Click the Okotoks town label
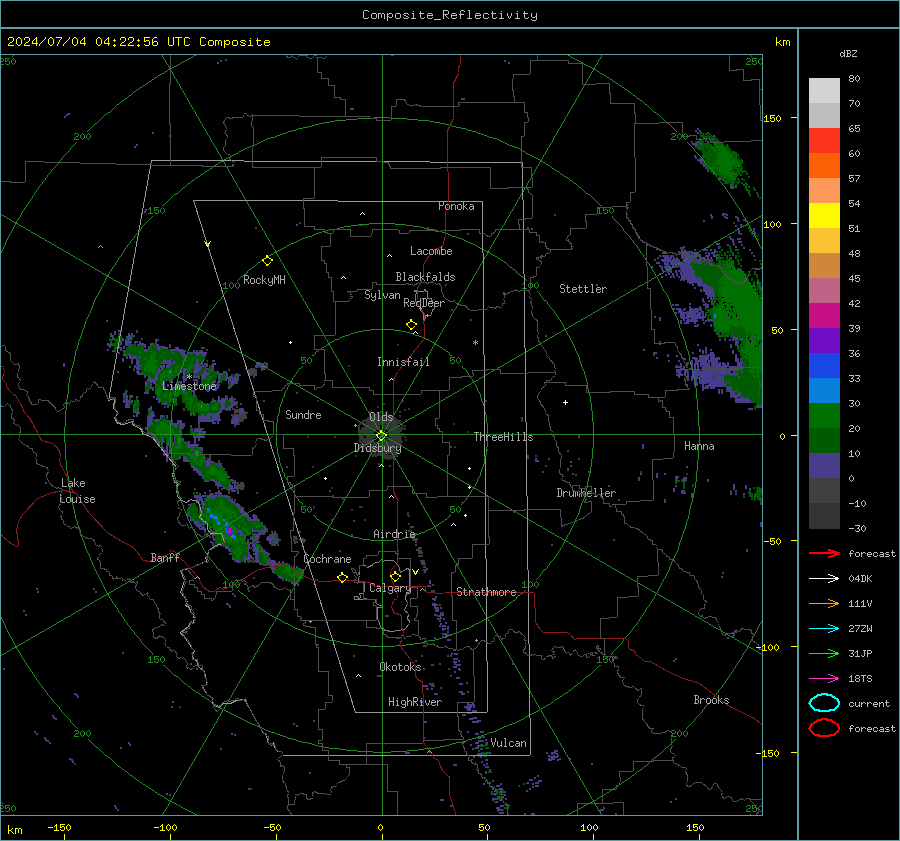Image resolution: width=900 pixels, height=841 pixels. click(x=400, y=667)
